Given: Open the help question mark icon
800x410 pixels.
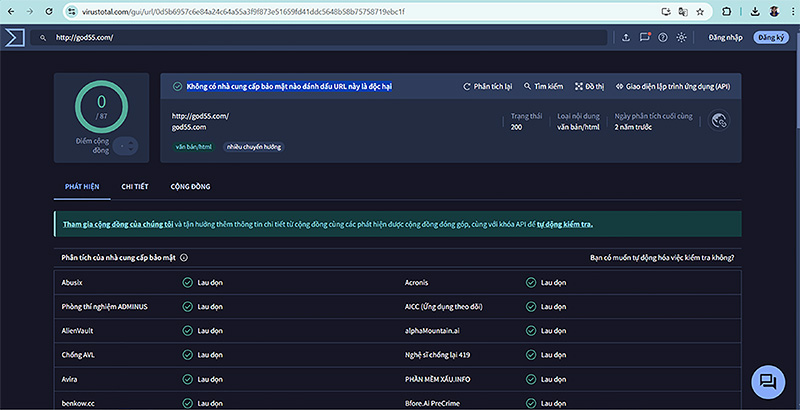Looking at the screenshot, I should click(663, 37).
